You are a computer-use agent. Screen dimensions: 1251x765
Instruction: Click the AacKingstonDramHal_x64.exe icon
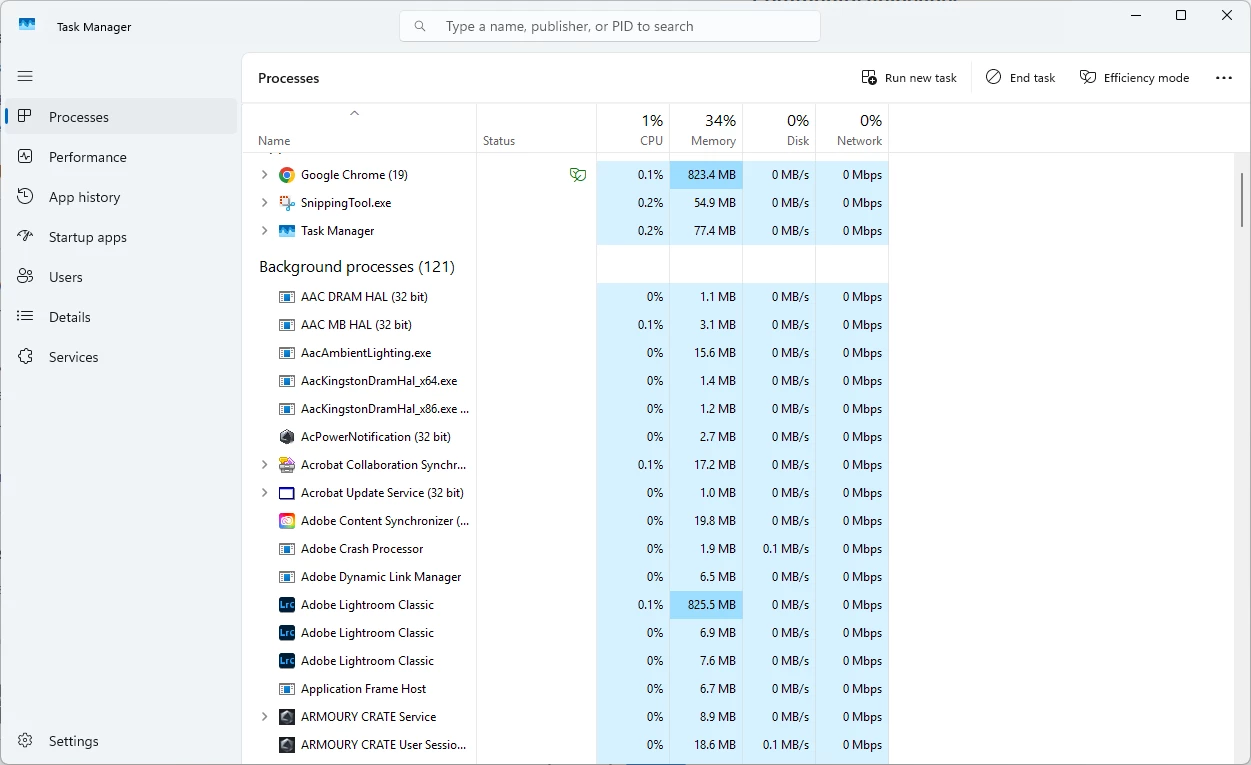point(287,381)
